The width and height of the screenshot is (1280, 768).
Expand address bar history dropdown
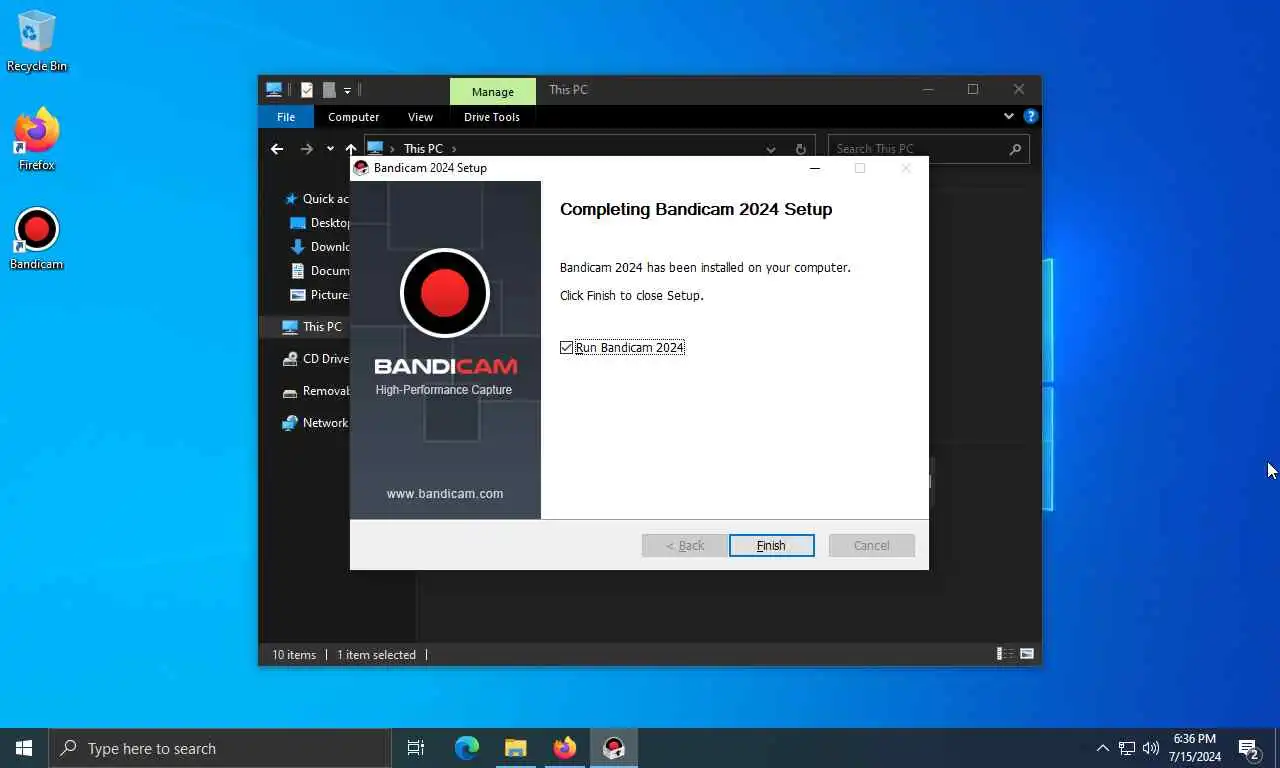[771, 149]
